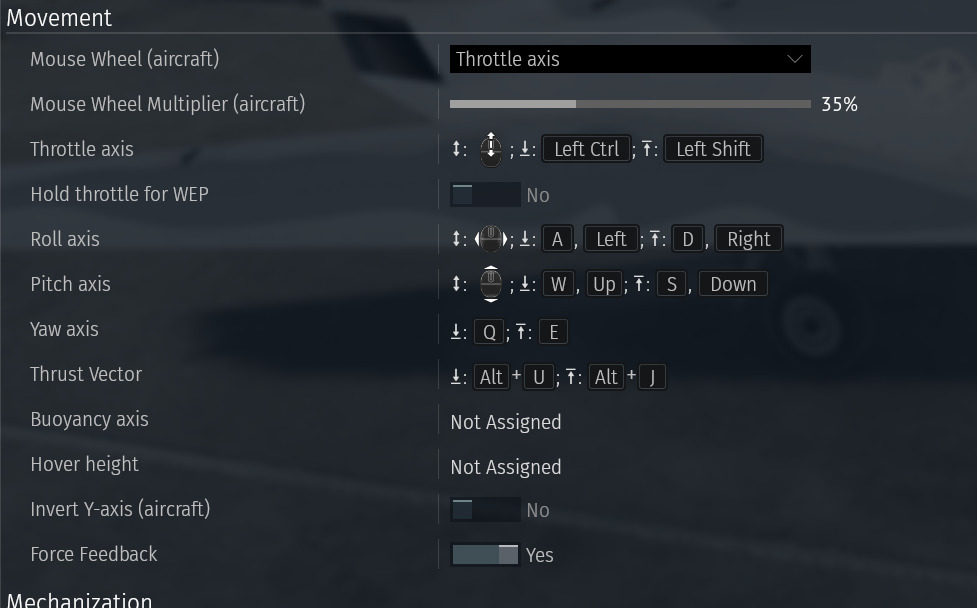Click Alt+J binding for Thrust Vector
The image size is (977, 608).
pyautogui.click(x=627, y=378)
